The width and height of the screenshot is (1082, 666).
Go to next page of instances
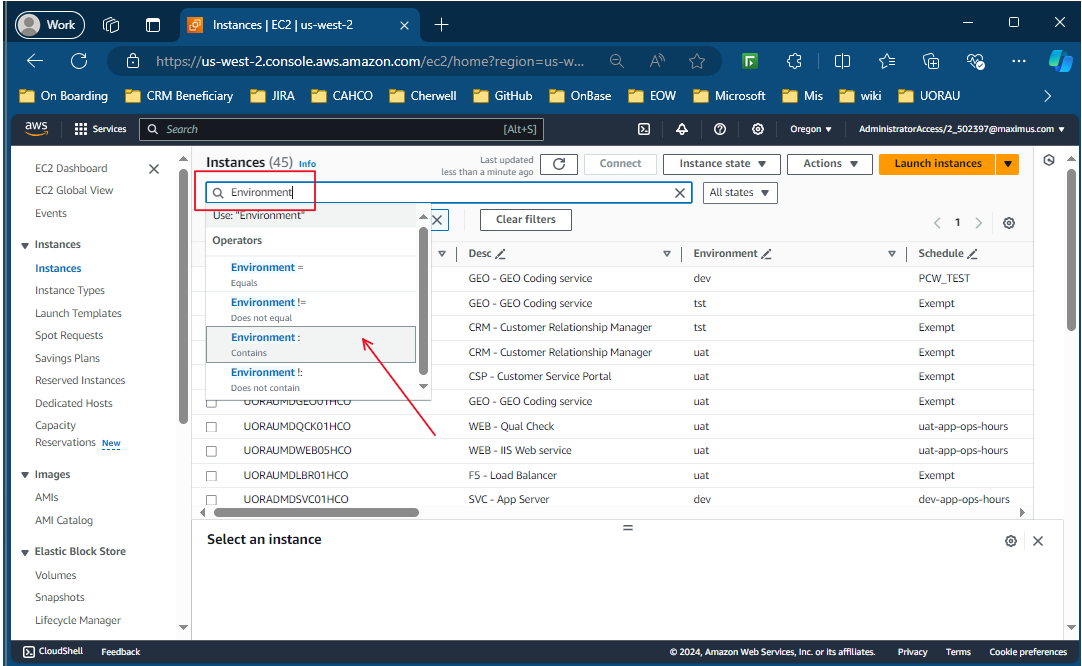click(978, 223)
